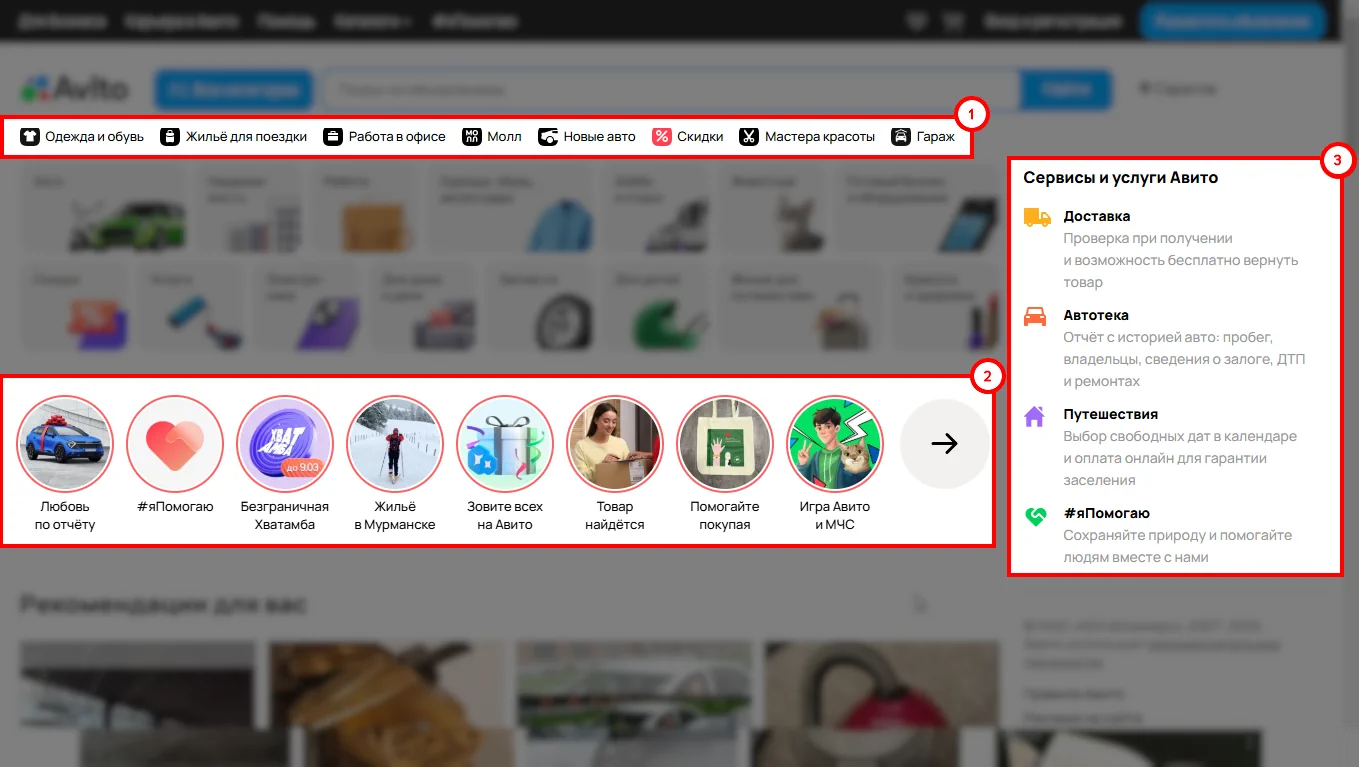Click the Автотека car icon
Viewport: 1359px width, 767px height.
coord(1035,316)
